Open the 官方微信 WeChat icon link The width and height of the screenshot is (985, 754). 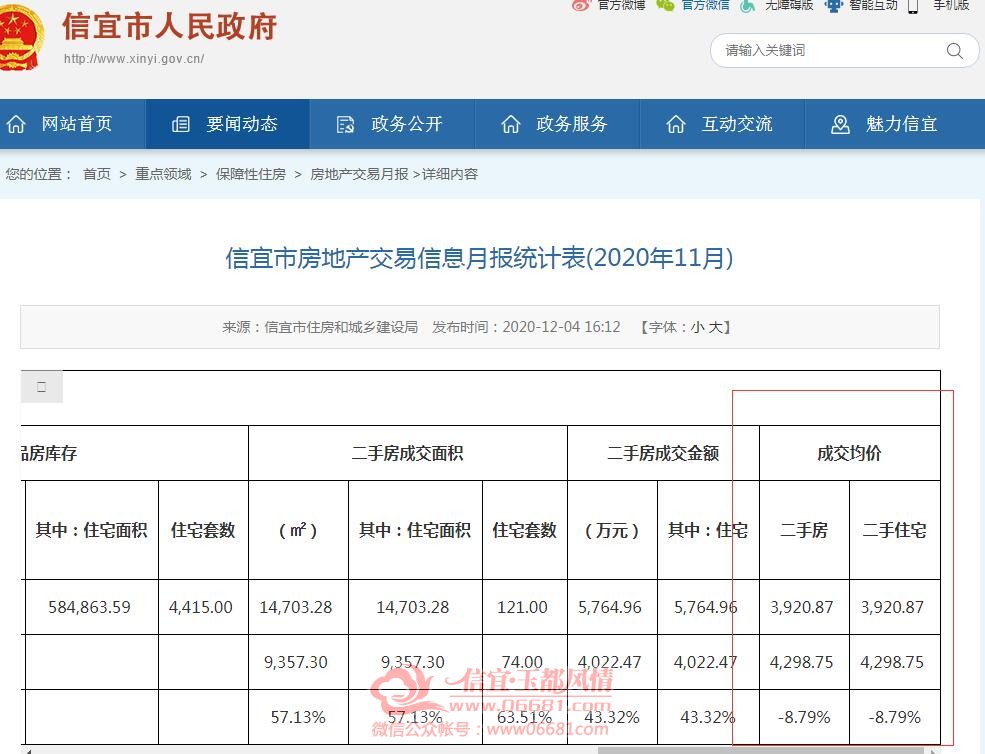pos(665,5)
